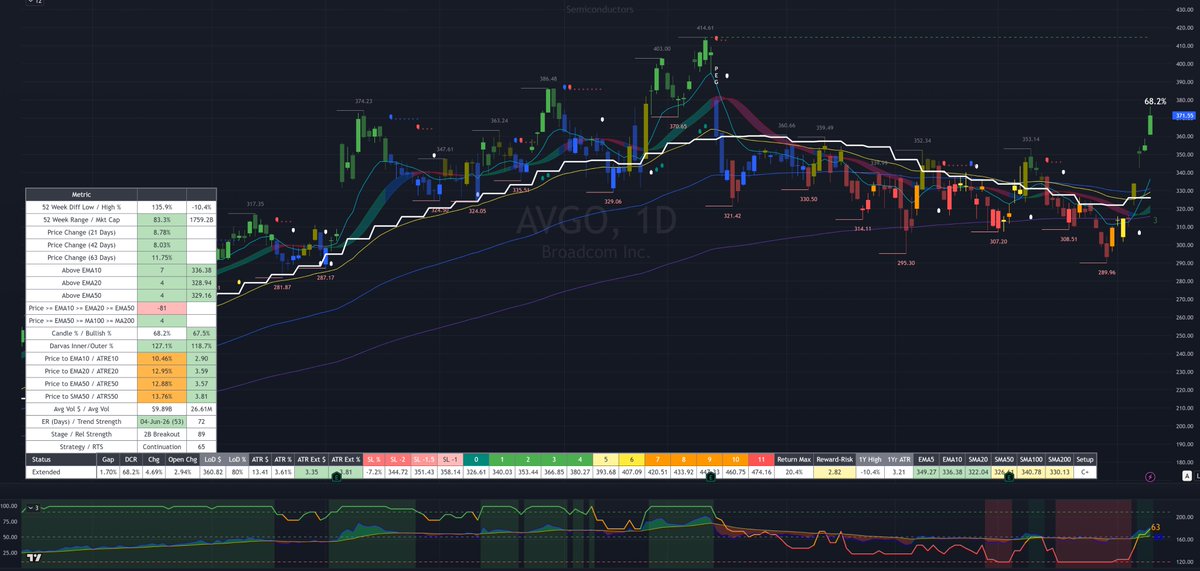Click the 3.21 1Yr ATR value

point(898,471)
